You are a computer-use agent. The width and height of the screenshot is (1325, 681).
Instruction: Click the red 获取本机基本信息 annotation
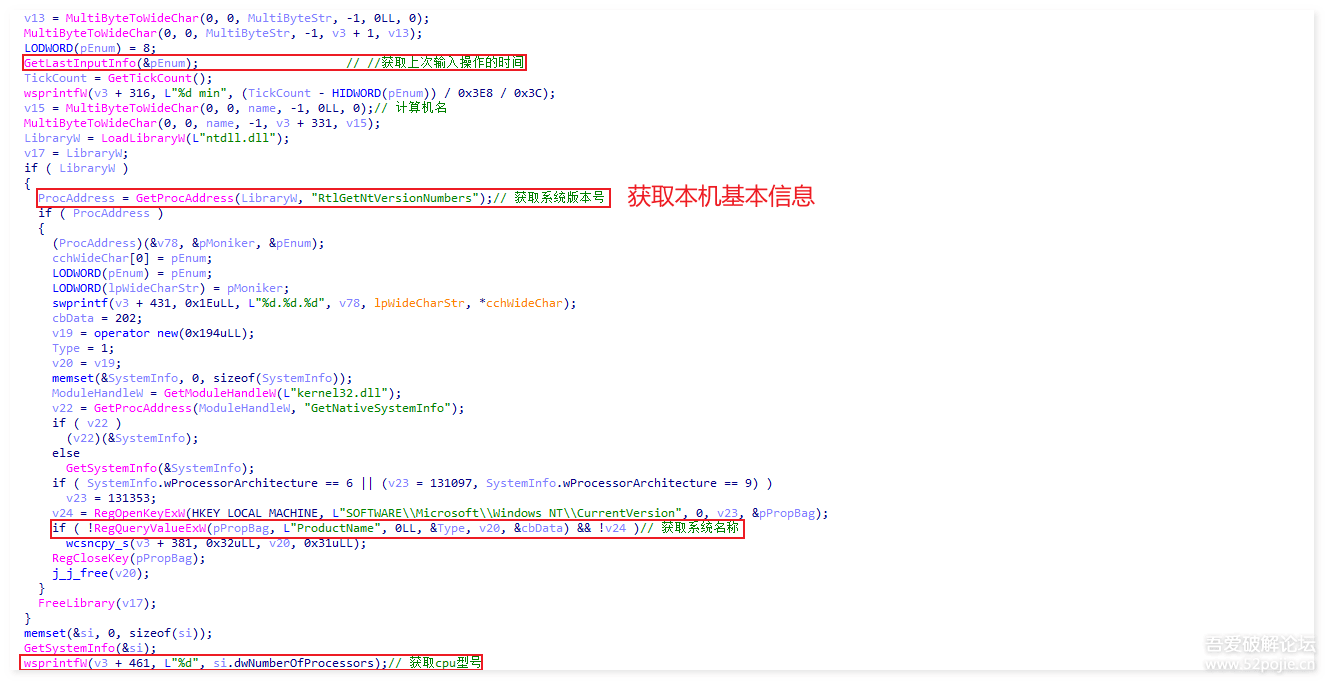point(720,196)
